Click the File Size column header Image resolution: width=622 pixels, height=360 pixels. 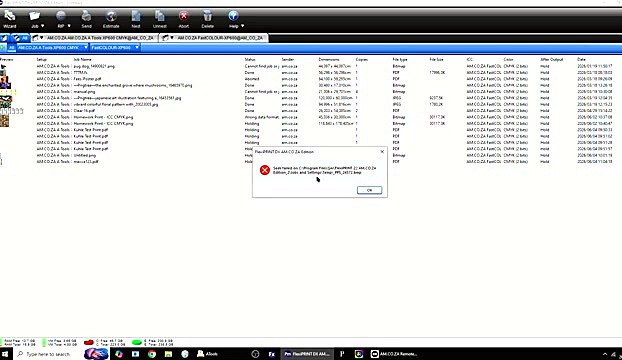[436, 59]
